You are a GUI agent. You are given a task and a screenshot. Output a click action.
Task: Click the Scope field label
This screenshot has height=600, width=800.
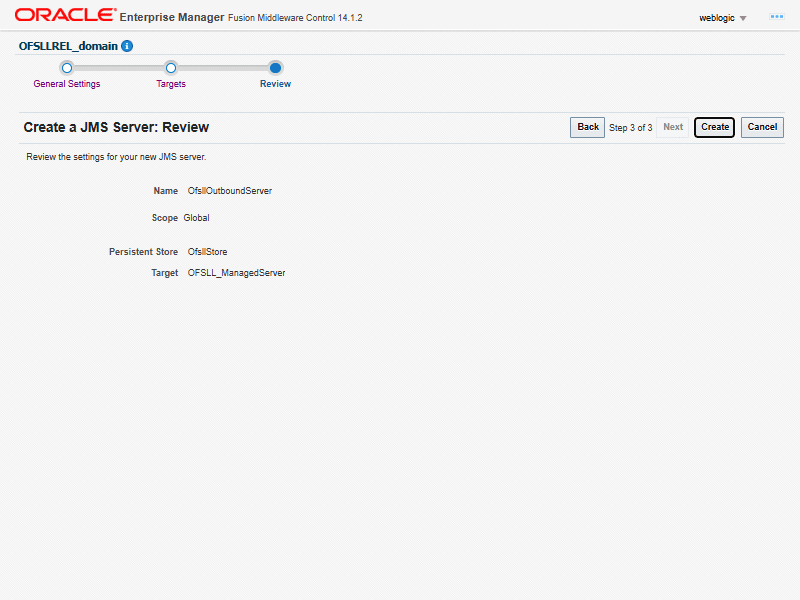[165, 218]
